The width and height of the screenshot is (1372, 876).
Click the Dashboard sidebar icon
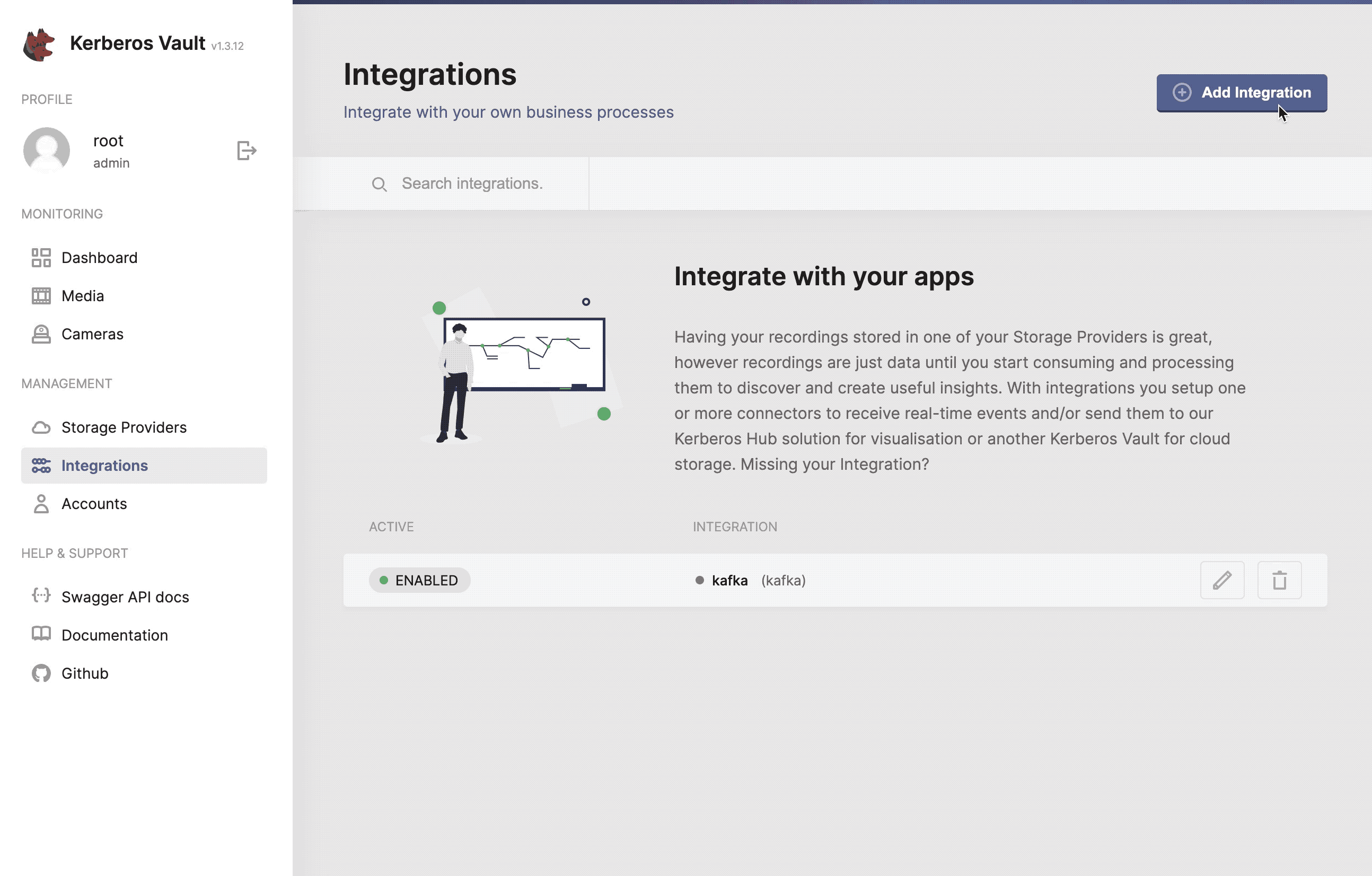click(x=41, y=257)
